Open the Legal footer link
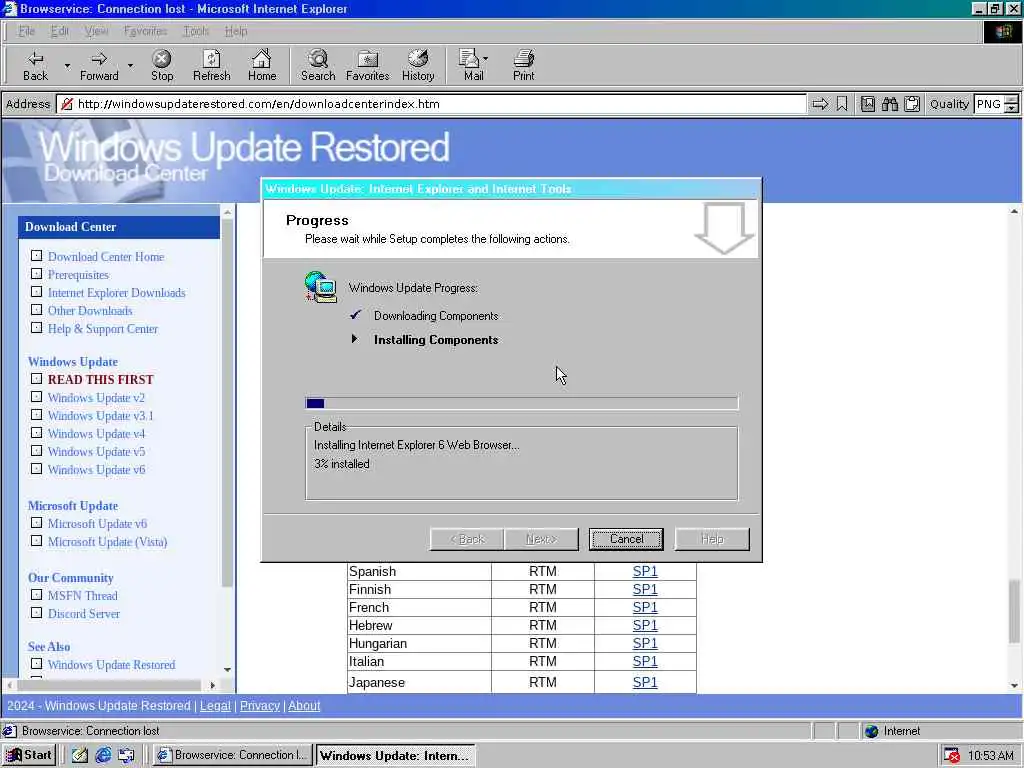 point(215,705)
